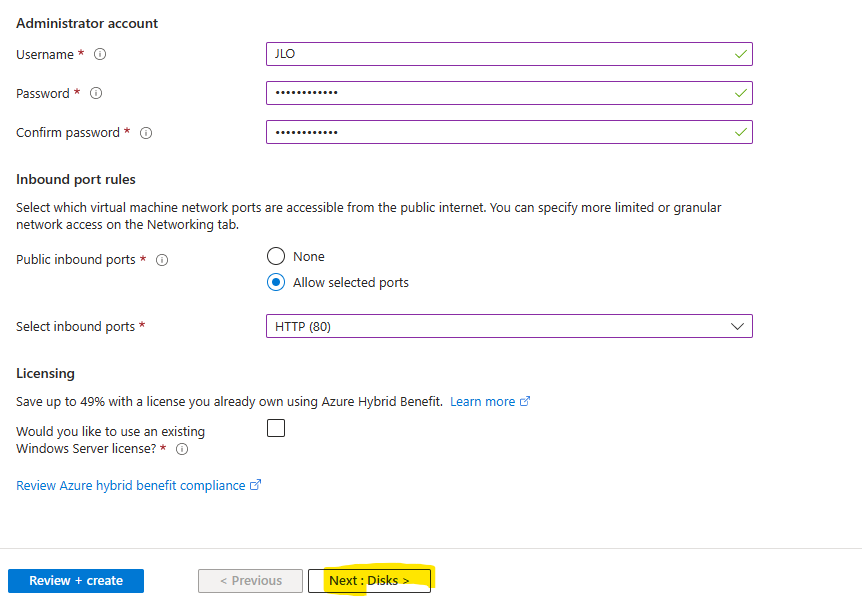Check the existing Windows Server license box
The width and height of the screenshot is (862, 603).
(275, 428)
